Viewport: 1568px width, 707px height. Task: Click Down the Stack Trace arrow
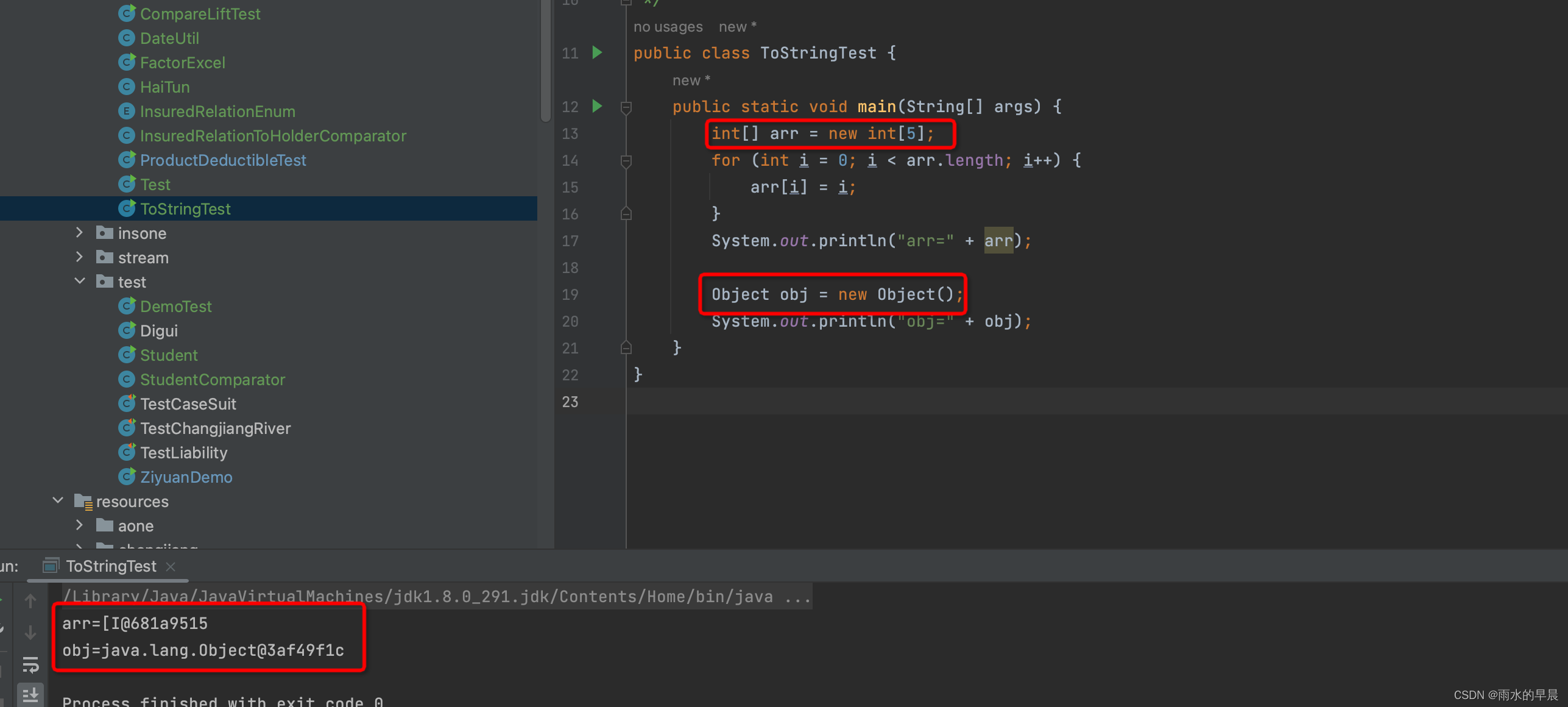tap(30, 632)
